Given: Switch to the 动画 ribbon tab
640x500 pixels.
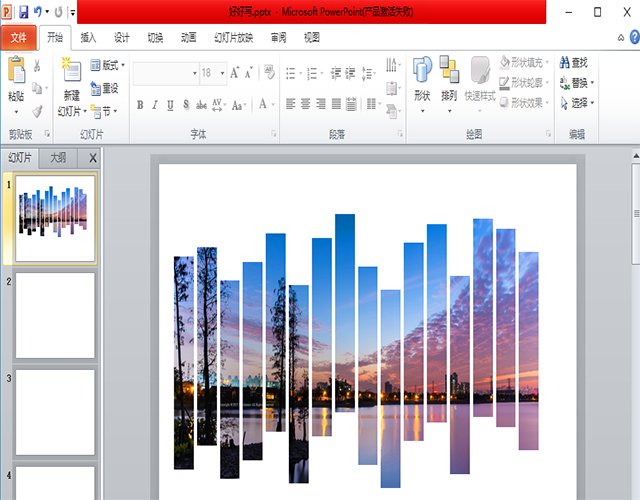Looking at the screenshot, I should point(189,38).
